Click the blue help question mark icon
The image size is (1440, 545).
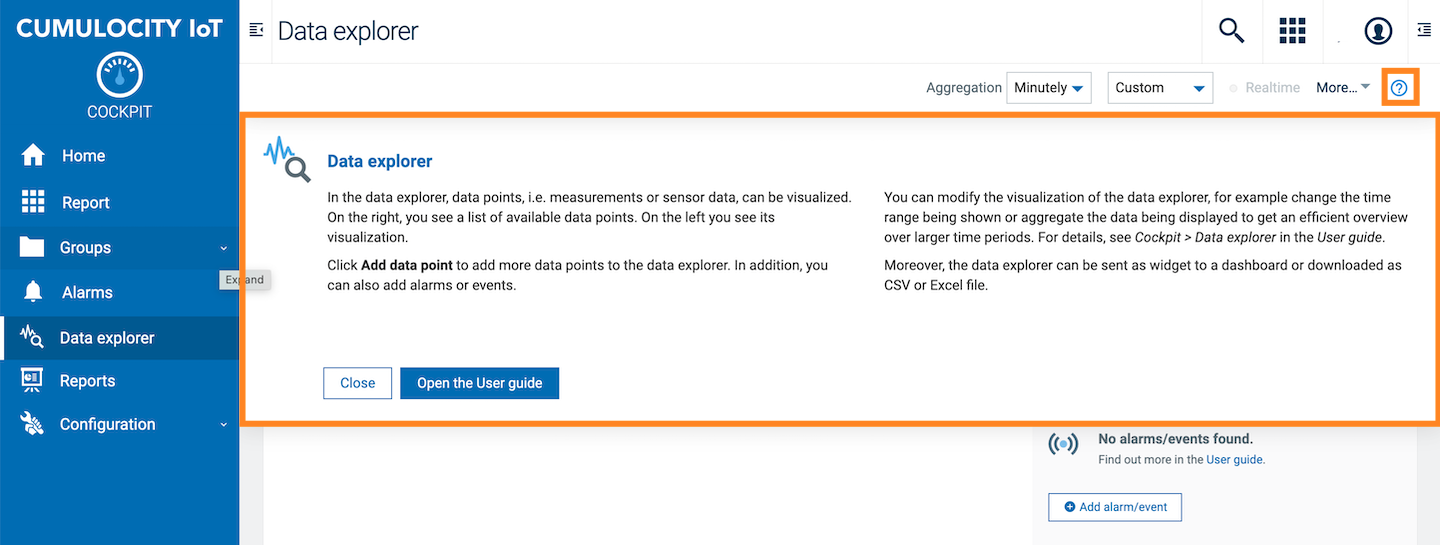[x=1399, y=88]
